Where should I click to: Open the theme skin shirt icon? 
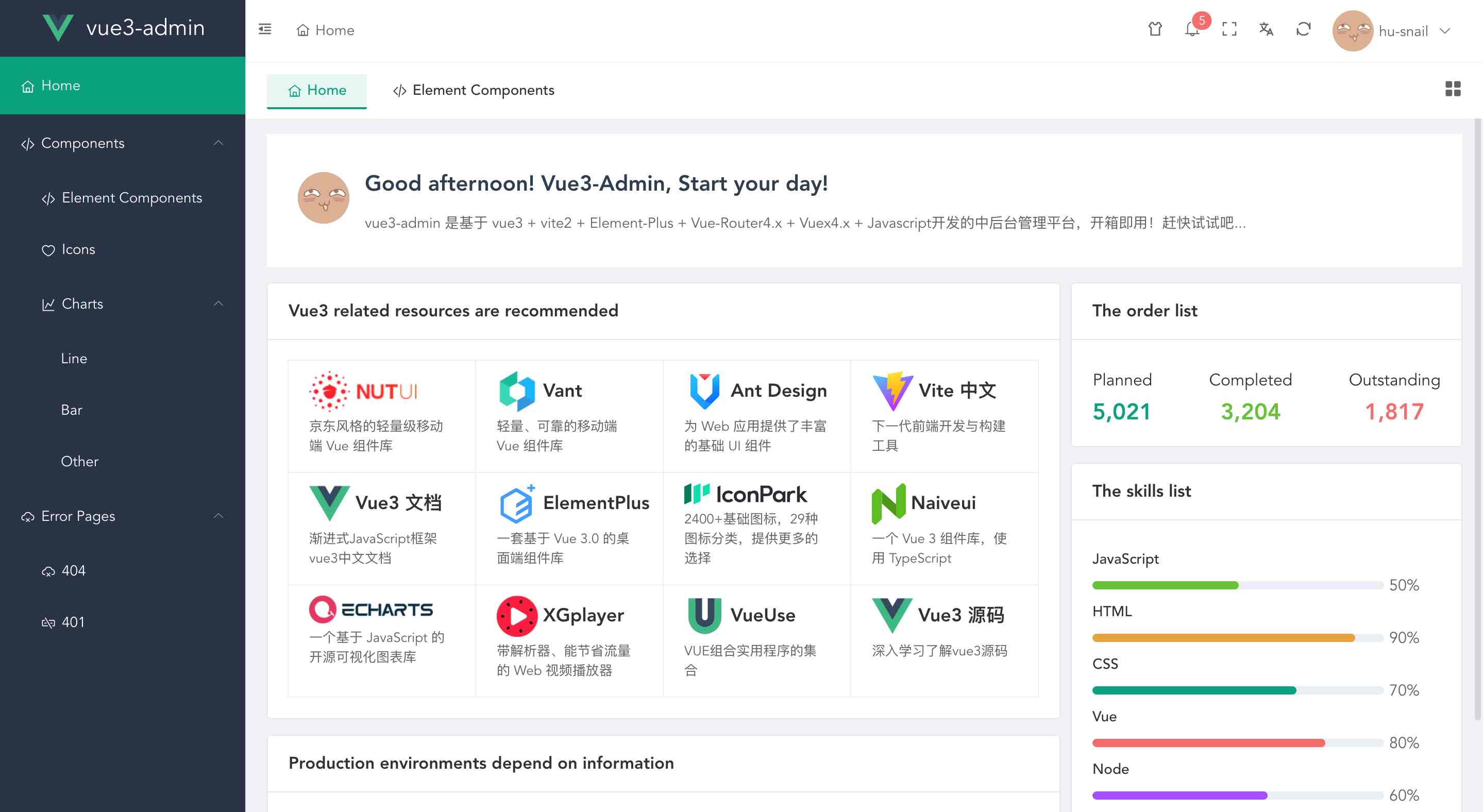click(x=1155, y=29)
